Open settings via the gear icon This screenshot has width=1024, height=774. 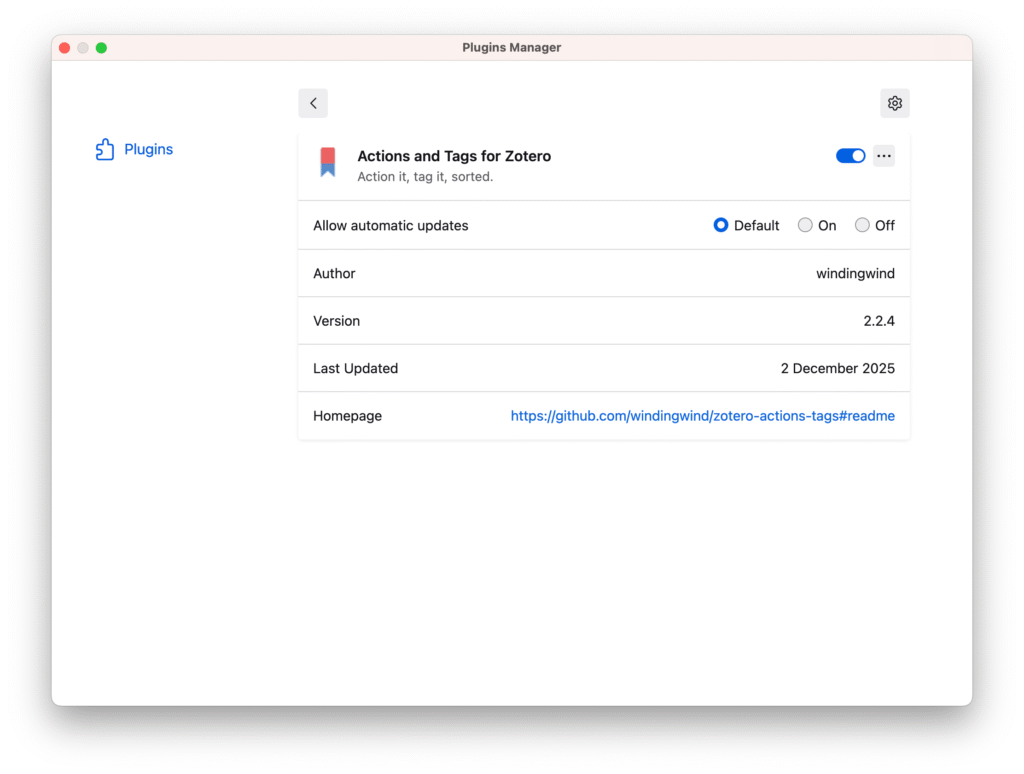tap(894, 103)
